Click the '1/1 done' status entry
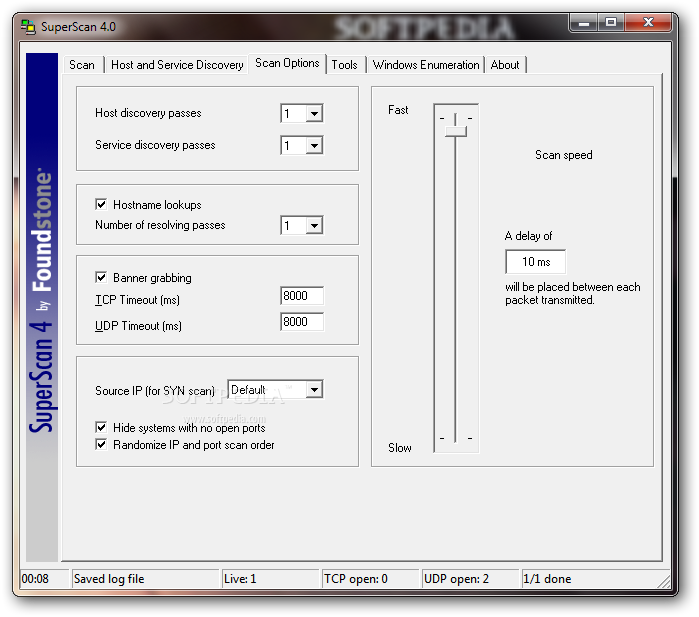This screenshot has width=699, height=617. tap(588, 579)
